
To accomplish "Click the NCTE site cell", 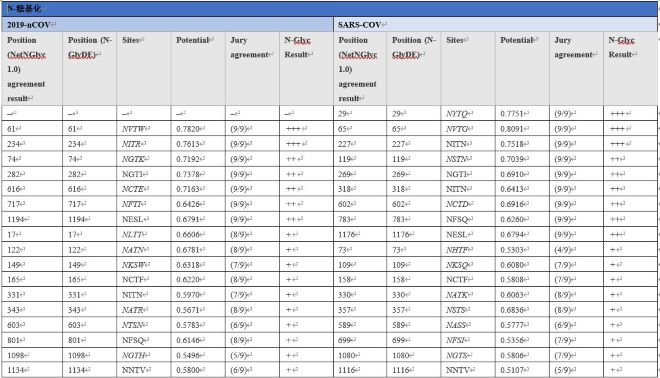I will (144, 189).
